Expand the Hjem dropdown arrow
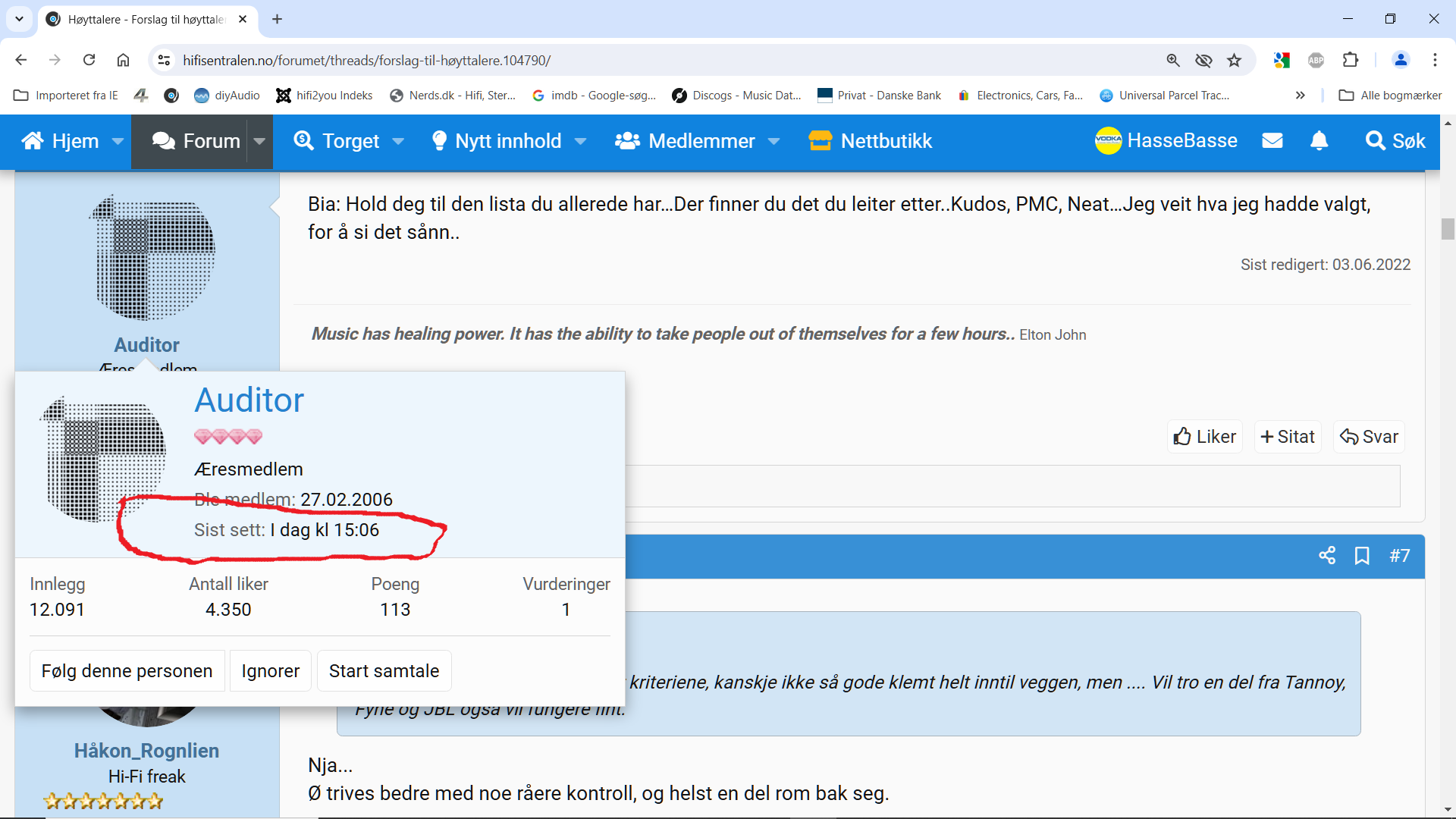The height and width of the screenshot is (819, 1456). [x=118, y=141]
